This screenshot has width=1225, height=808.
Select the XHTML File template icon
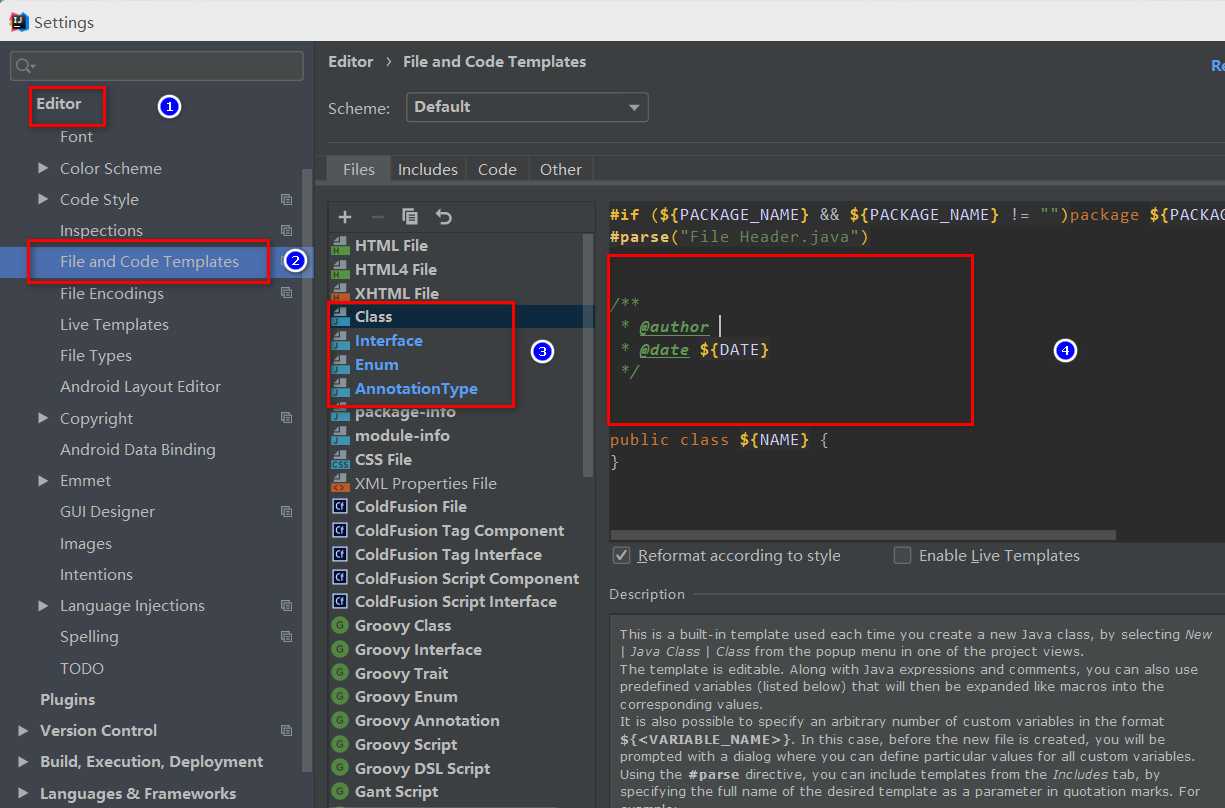pyautogui.click(x=339, y=293)
